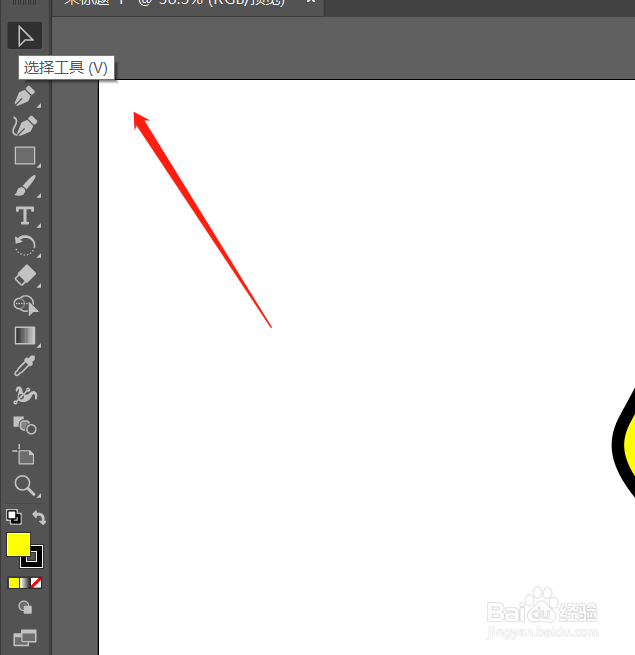Screen dimensions: 635x655
Task: Select the Gradient tool
Action: (x=25, y=335)
